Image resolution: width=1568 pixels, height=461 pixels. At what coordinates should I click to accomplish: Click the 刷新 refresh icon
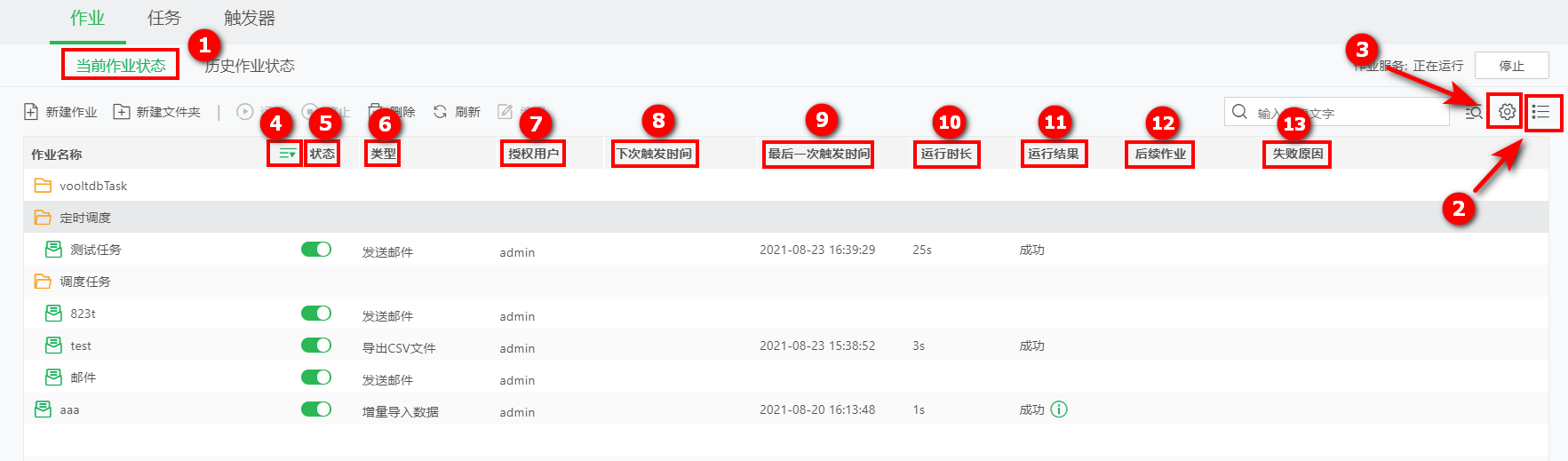(x=441, y=112)
